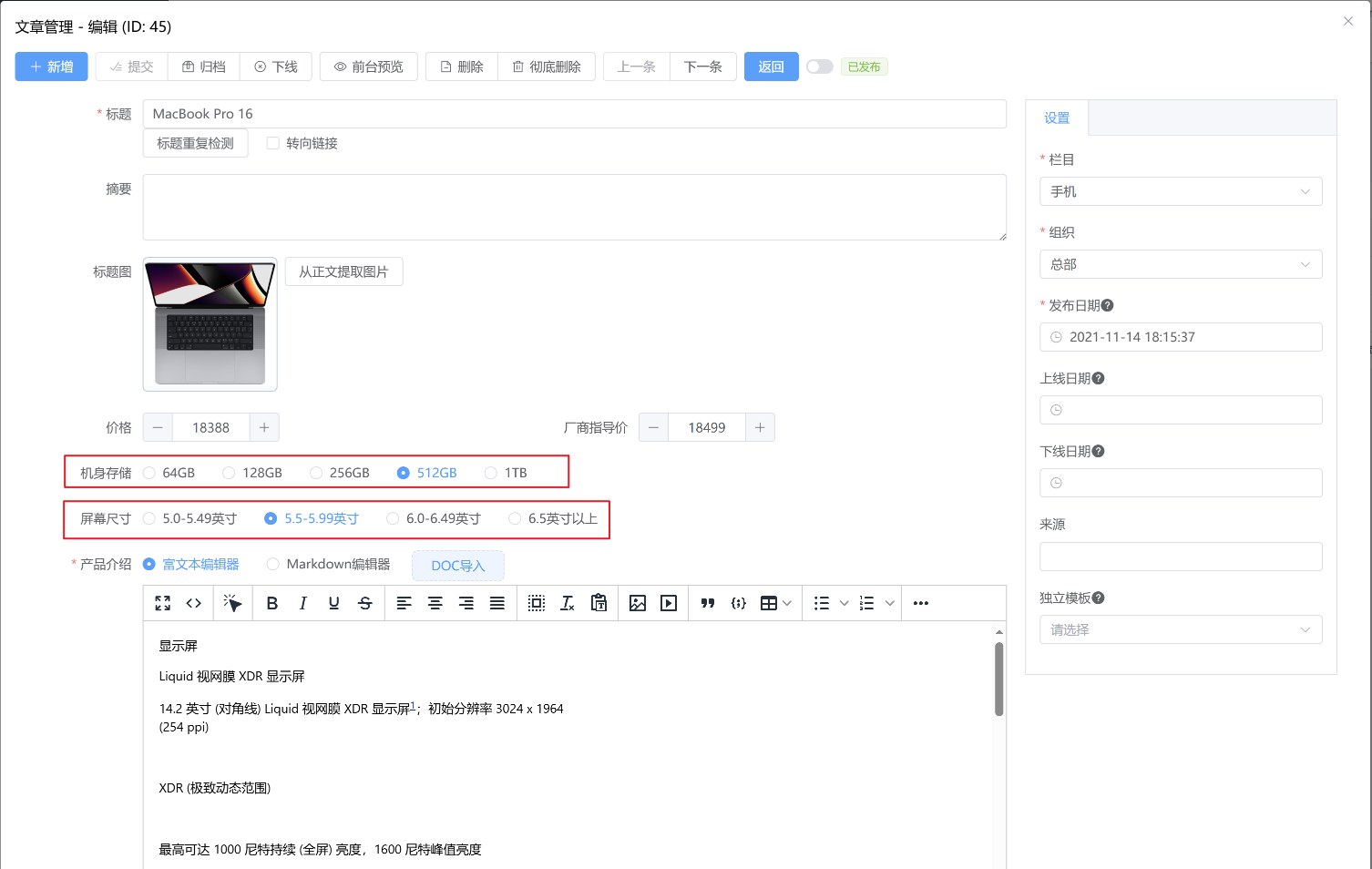This screenshot has width=1372, height=869.
Task: Open the 独立模板 请选择 dropdown
Action: (x=1181, y=629)
